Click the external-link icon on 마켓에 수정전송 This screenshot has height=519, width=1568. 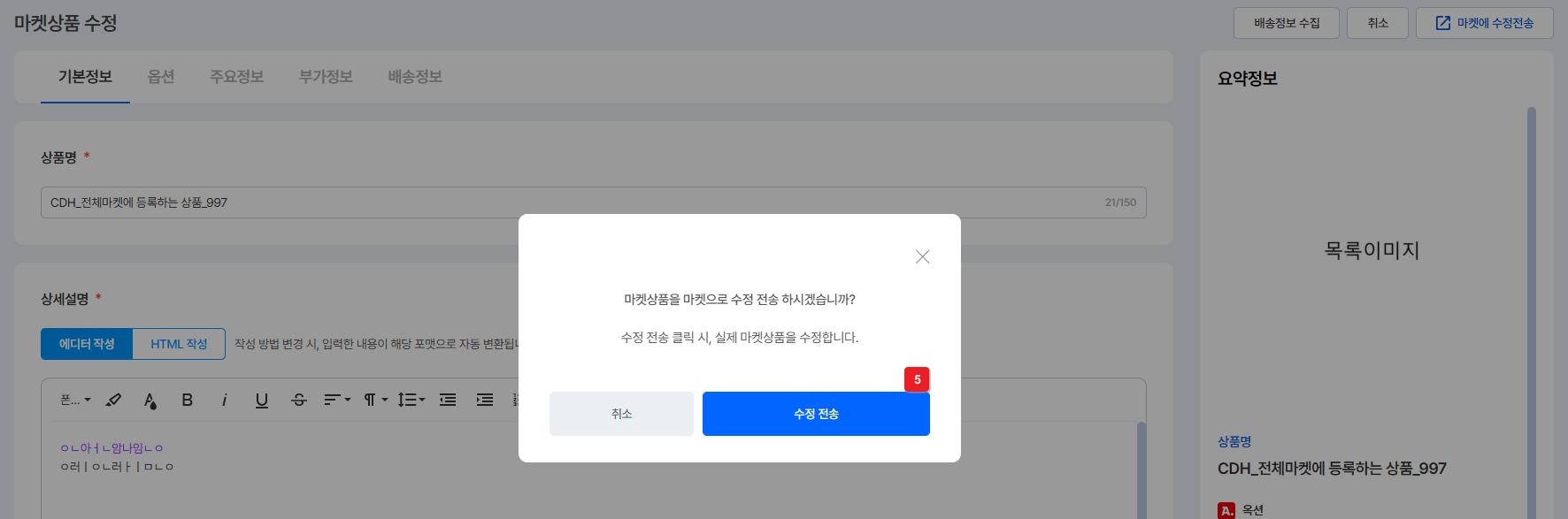pos(1443,23)
